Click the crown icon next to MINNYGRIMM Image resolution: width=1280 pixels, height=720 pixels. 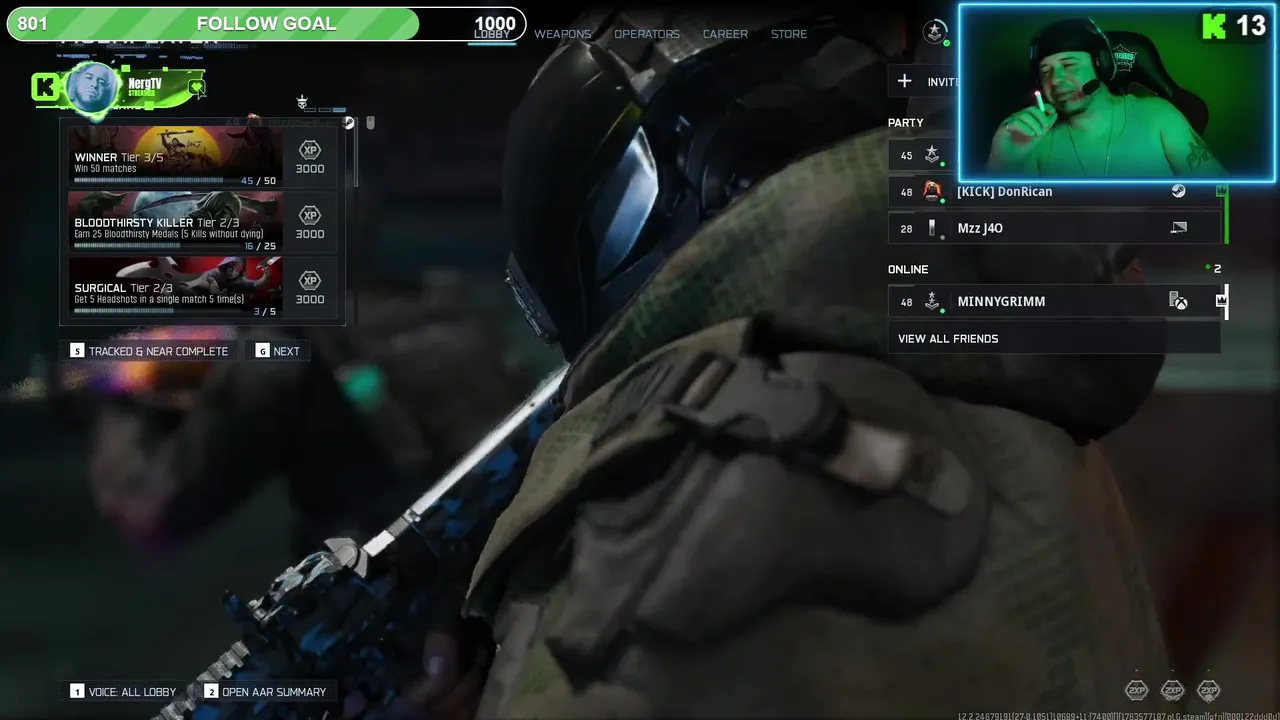click(x=1221, y=301)
